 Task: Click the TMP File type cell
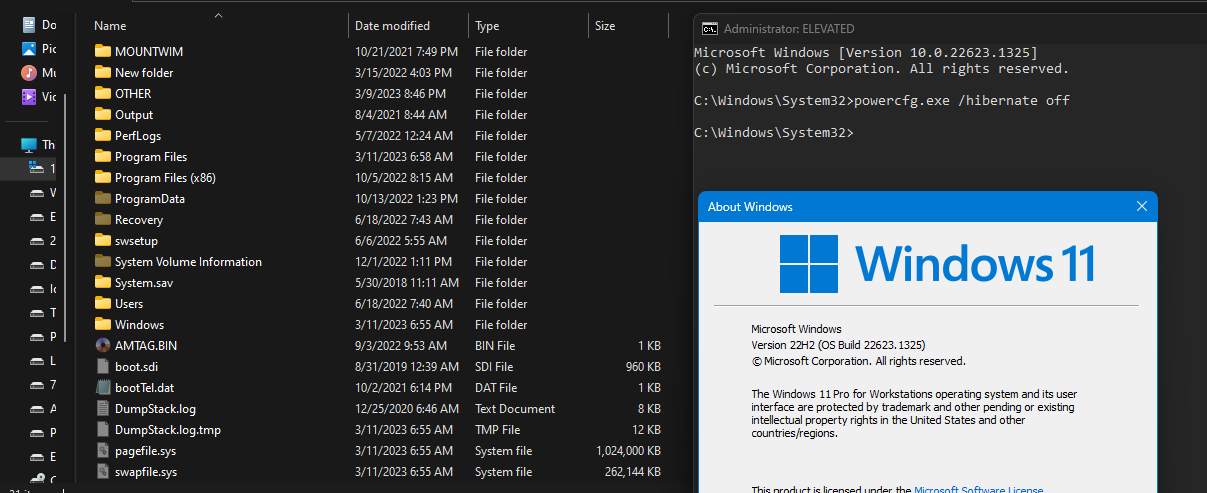pyautogui.click(x=497, y=429)
